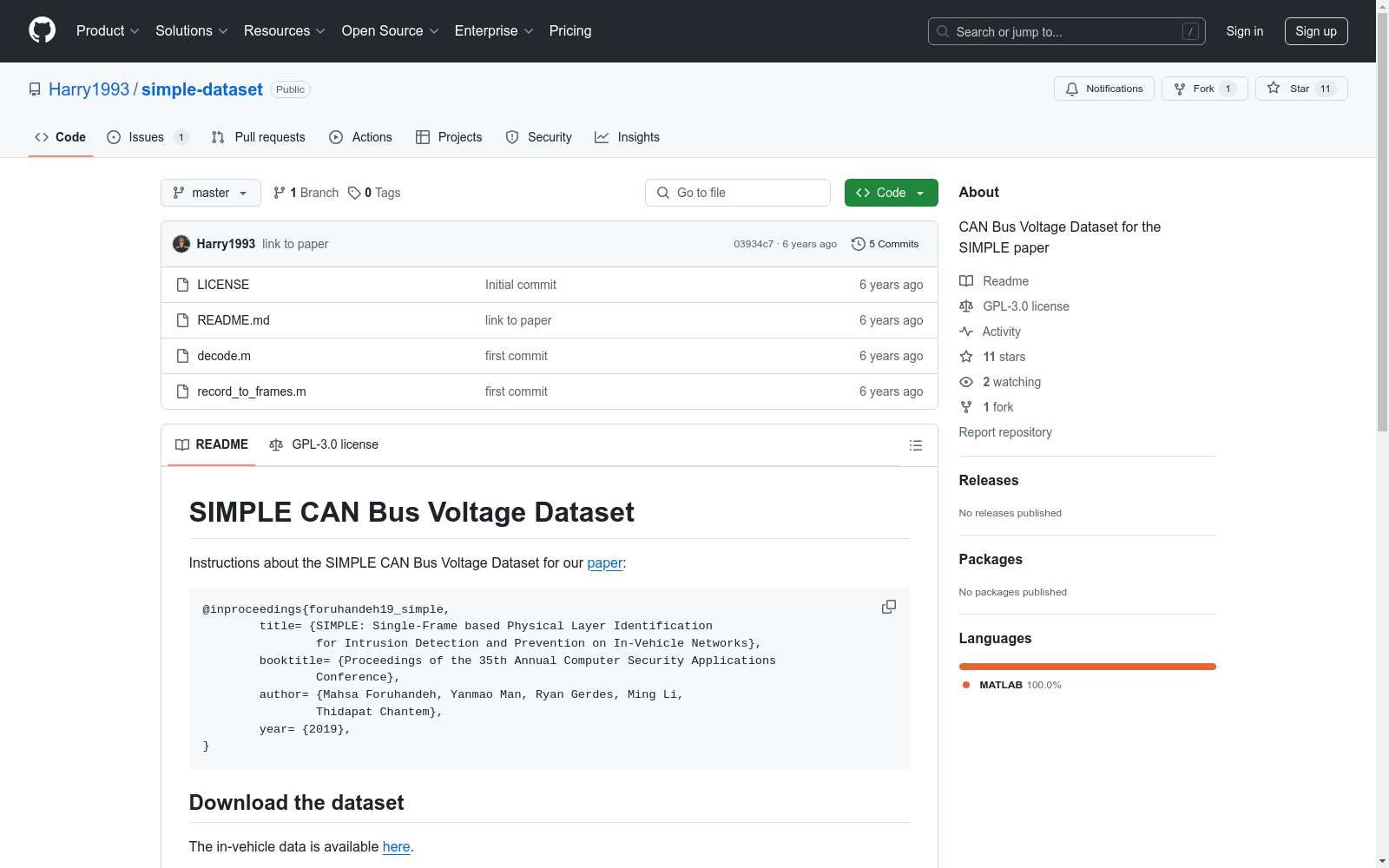The width and height of the screenshot is (1389, 868).
Task: Switch to the README tab
Action: point(212,444)
